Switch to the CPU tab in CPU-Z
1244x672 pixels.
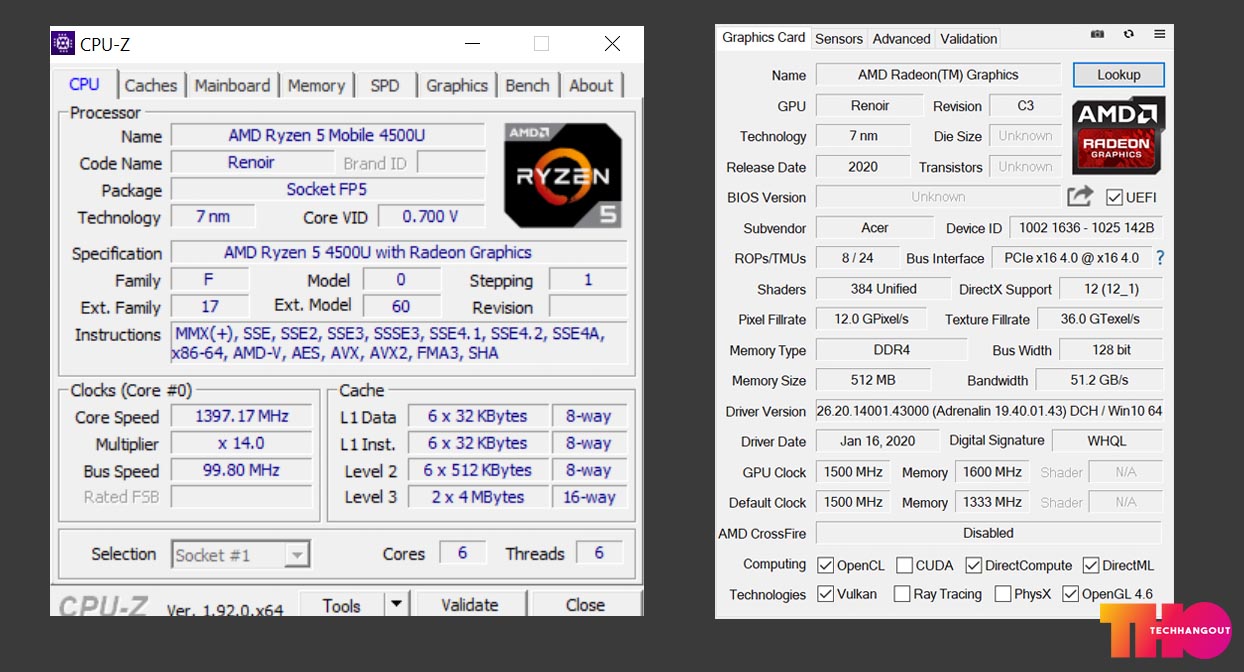click(x=84, y=84)
